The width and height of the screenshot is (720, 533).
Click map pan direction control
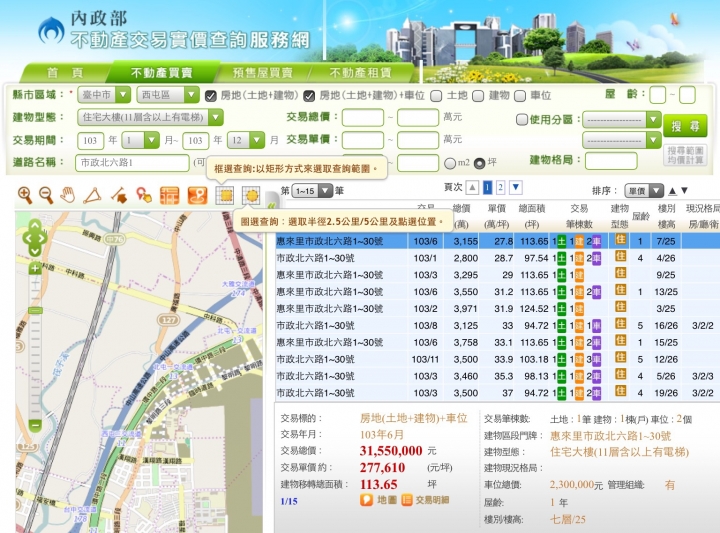pyautogui.click(x=35, y=238)
